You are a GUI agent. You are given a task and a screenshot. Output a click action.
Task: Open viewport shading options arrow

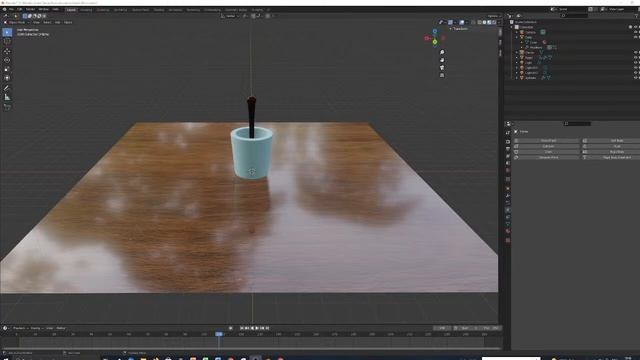(x=499, y=22)
